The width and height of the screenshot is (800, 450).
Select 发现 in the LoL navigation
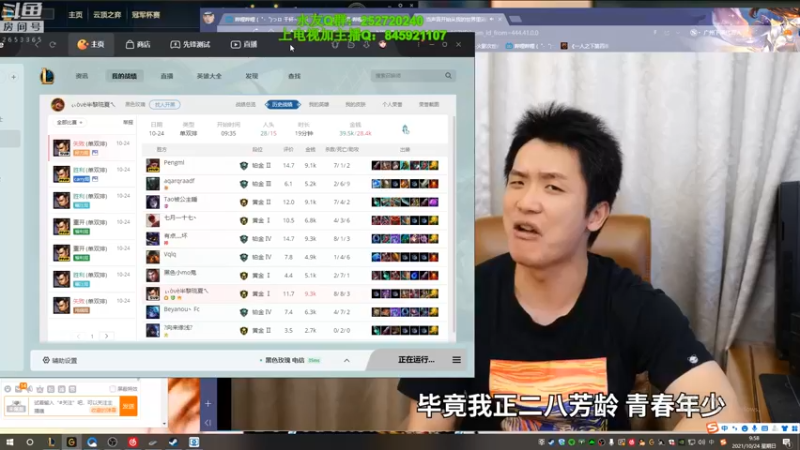(252, 76)
